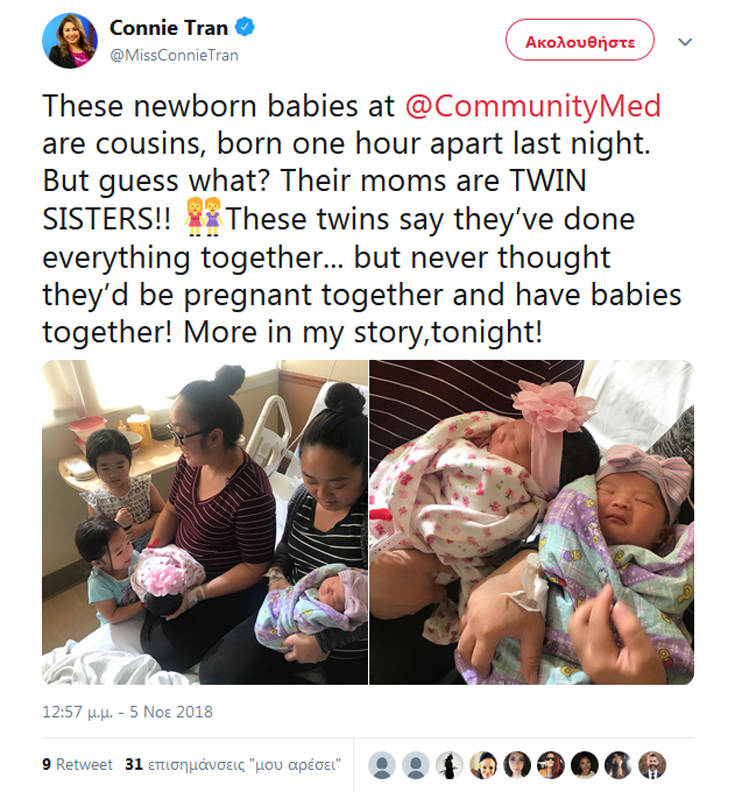
Task: Click the Ακολουθήστε follow button
Action: pyautogui.click(x=580, y=40)
